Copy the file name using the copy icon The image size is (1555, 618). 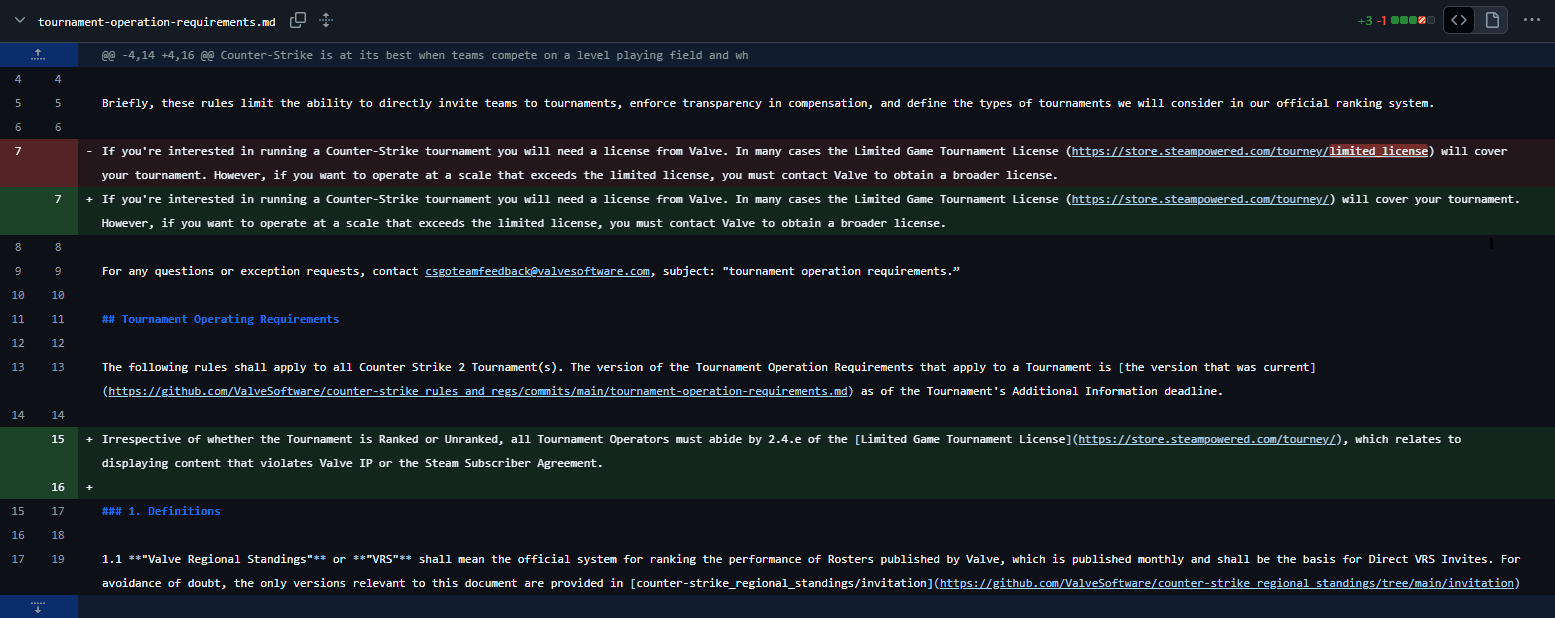pyautogui.click(x=298, y=20)
